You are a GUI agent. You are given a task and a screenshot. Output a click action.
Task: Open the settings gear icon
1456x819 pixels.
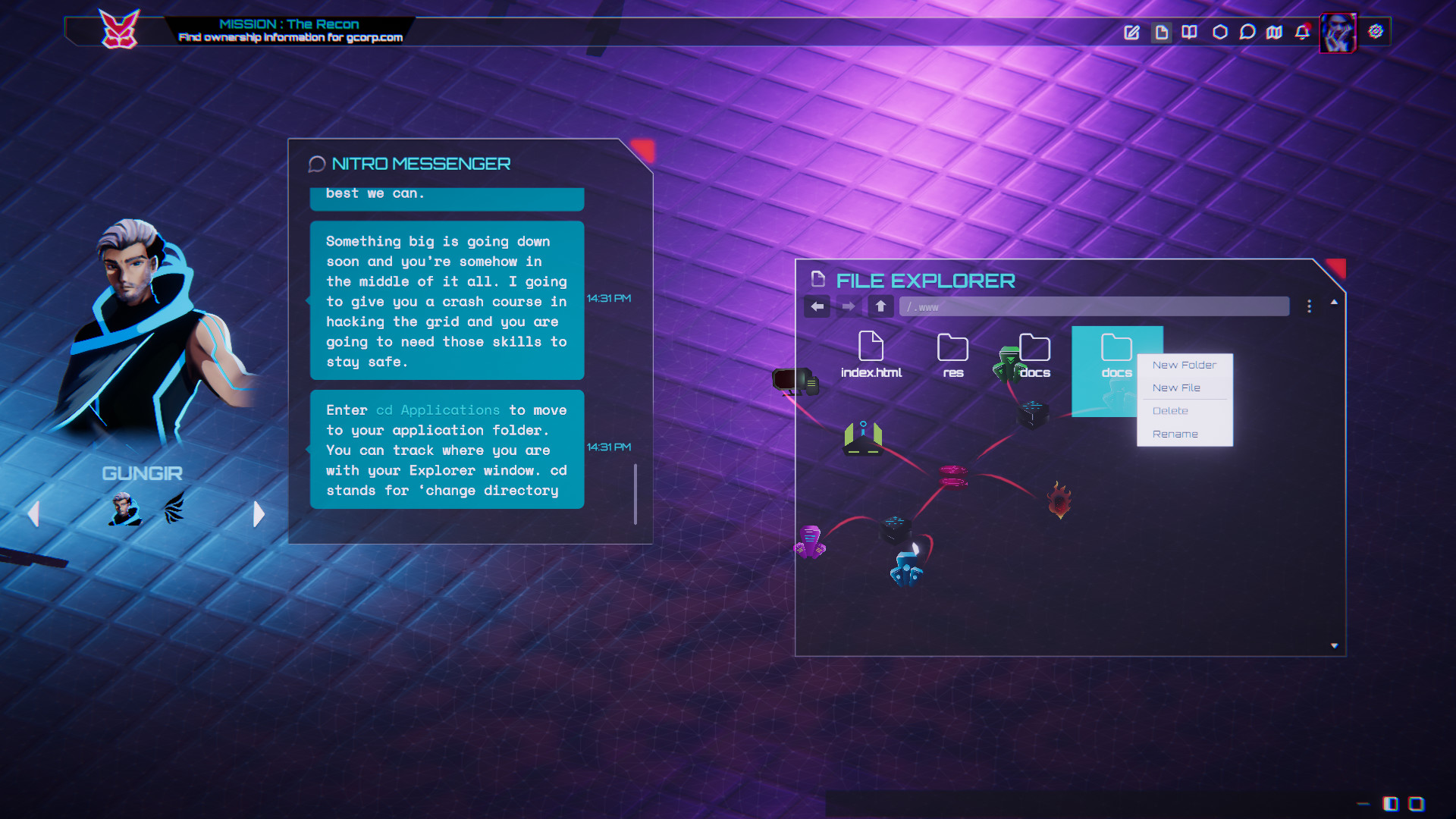1374,33
